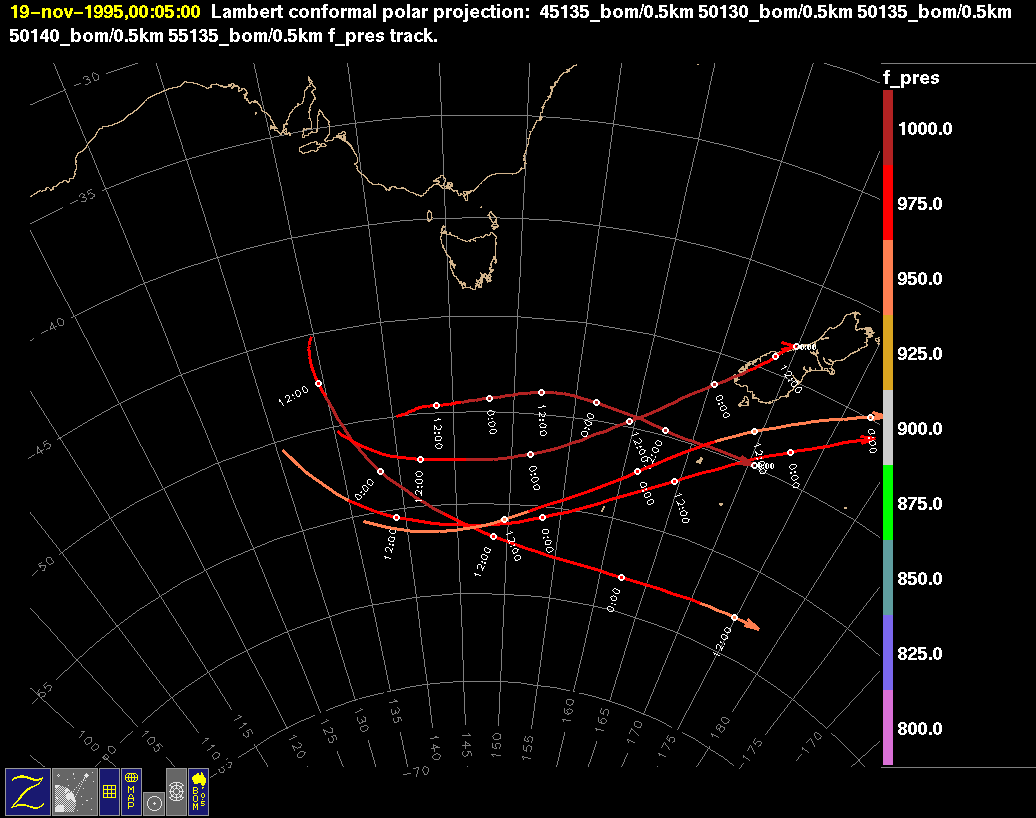Image resolution: width=1036 pixels, height=818 pixels.
Task: Pick the goldenrod segment in the color bar
Action: click(x=887, y=353)
